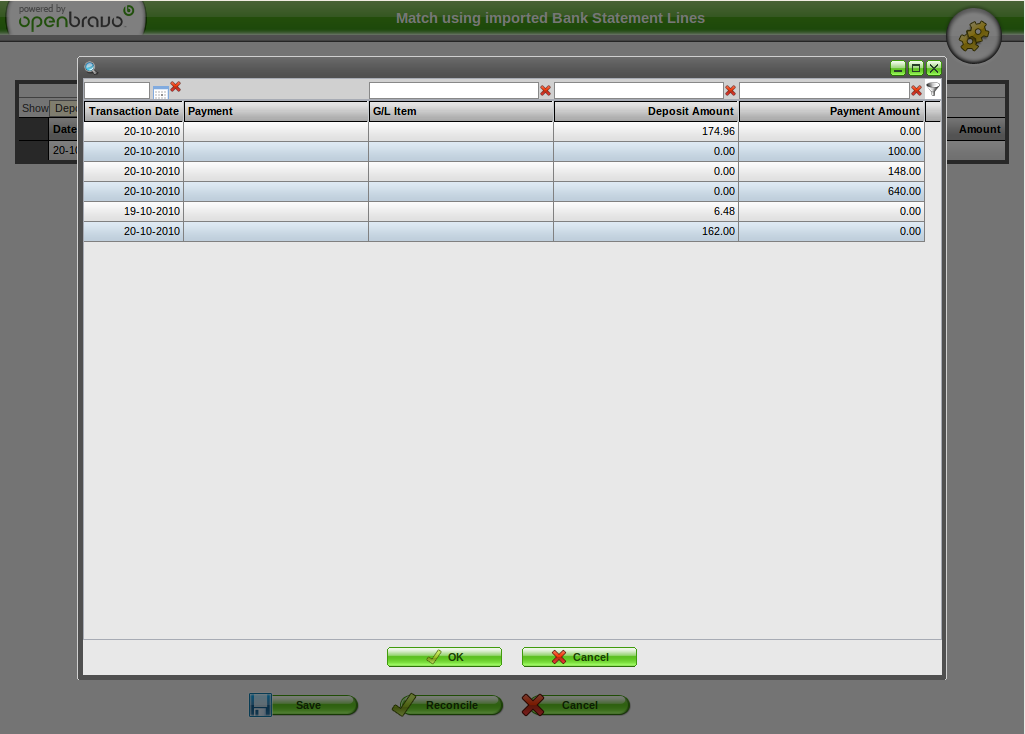Click the magnifier search icon in dialog title bar

[x=91, y=68]
